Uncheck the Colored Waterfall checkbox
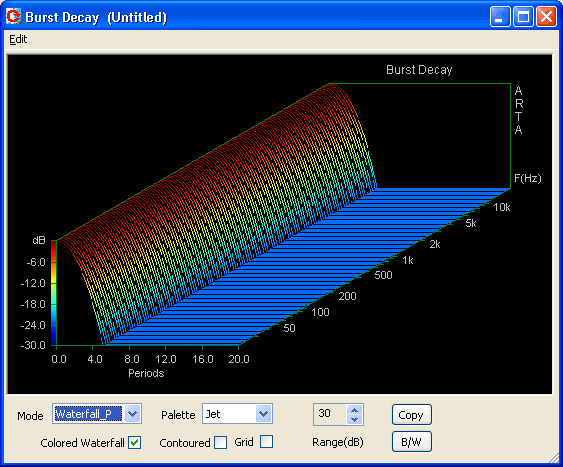 [x=135, y=443]
